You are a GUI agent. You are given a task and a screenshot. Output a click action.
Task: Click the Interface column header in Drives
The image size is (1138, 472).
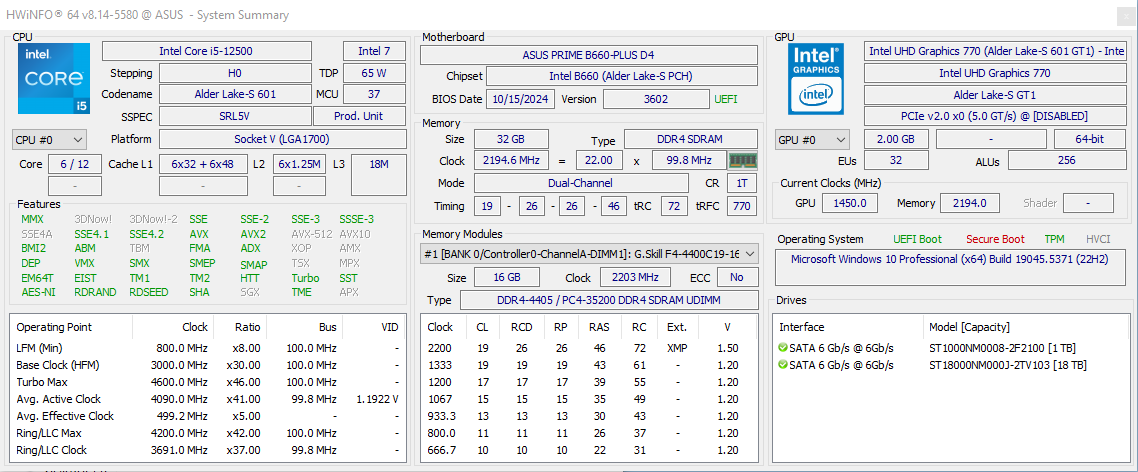point(802,327)
